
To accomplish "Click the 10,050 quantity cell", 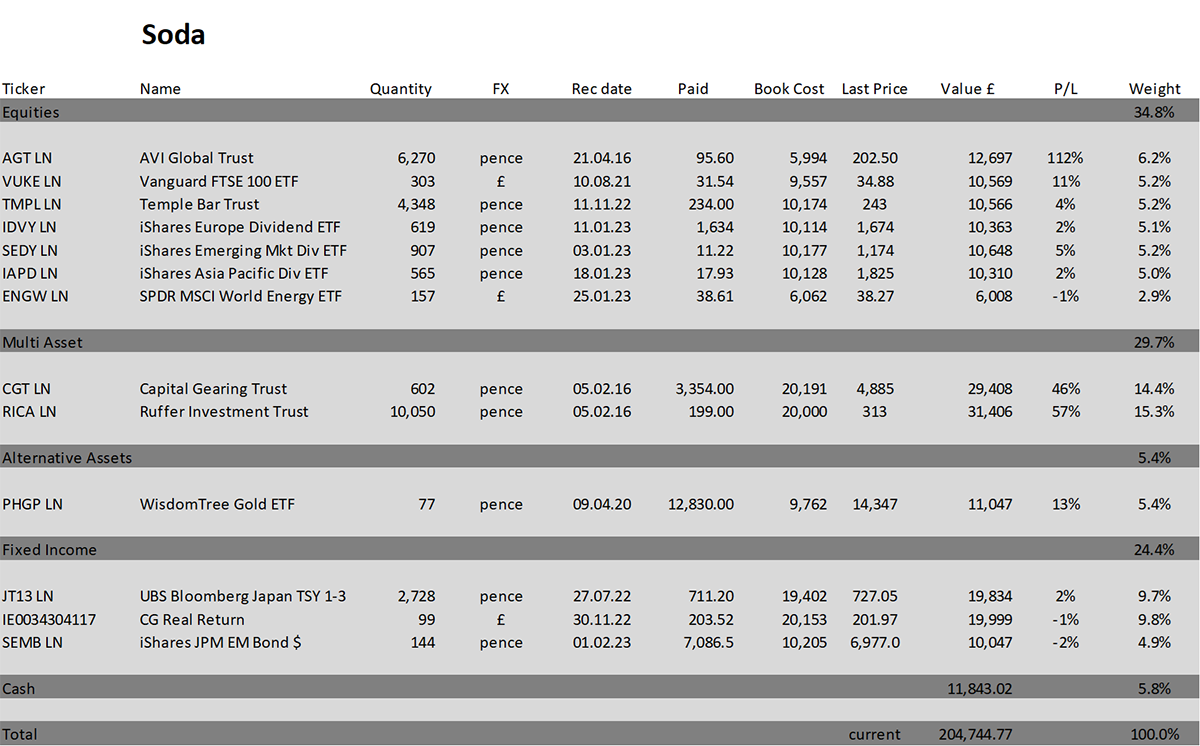I will (412, 411).
